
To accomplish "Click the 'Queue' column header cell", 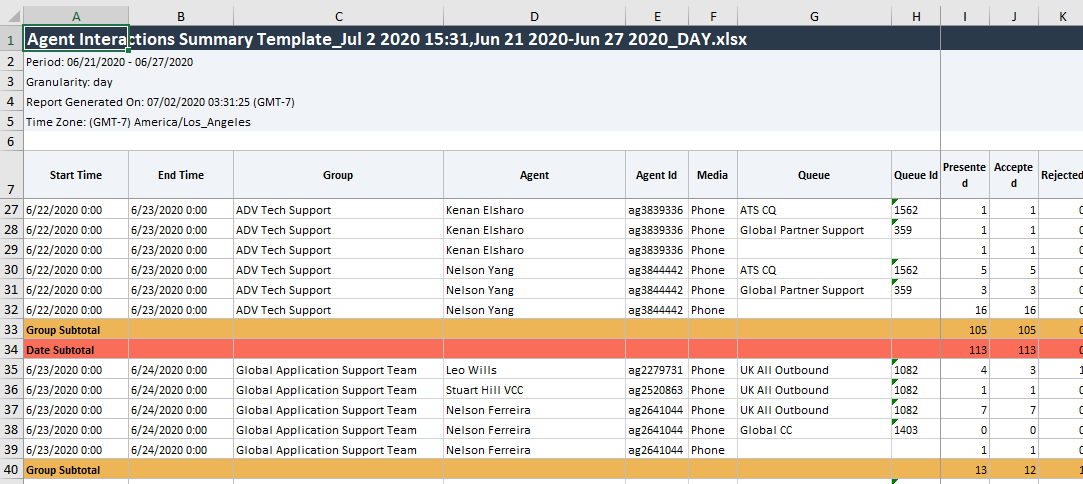I will [x=814, y=175].
